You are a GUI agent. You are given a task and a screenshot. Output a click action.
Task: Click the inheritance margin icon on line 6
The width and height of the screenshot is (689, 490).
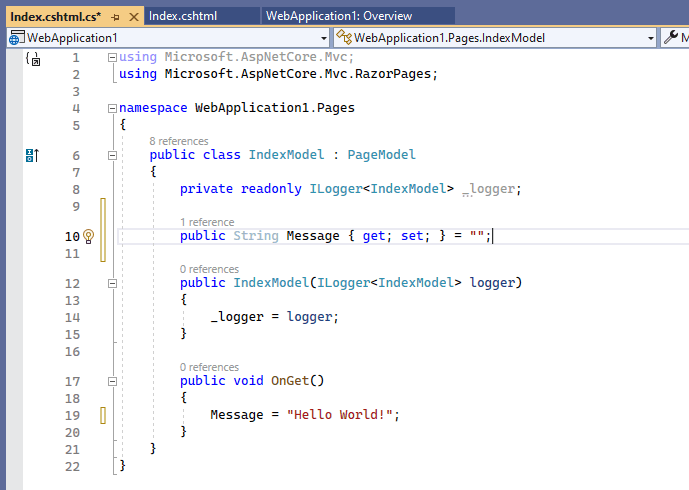tap(31, 155)
